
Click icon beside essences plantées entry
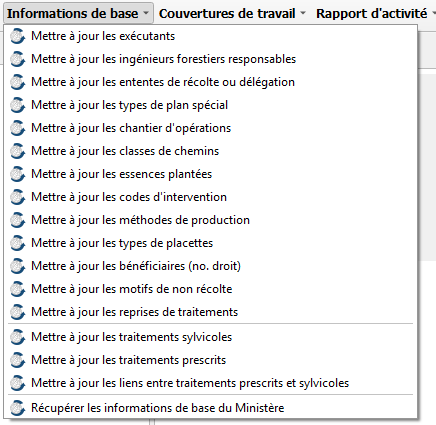[x=17, y=174]
